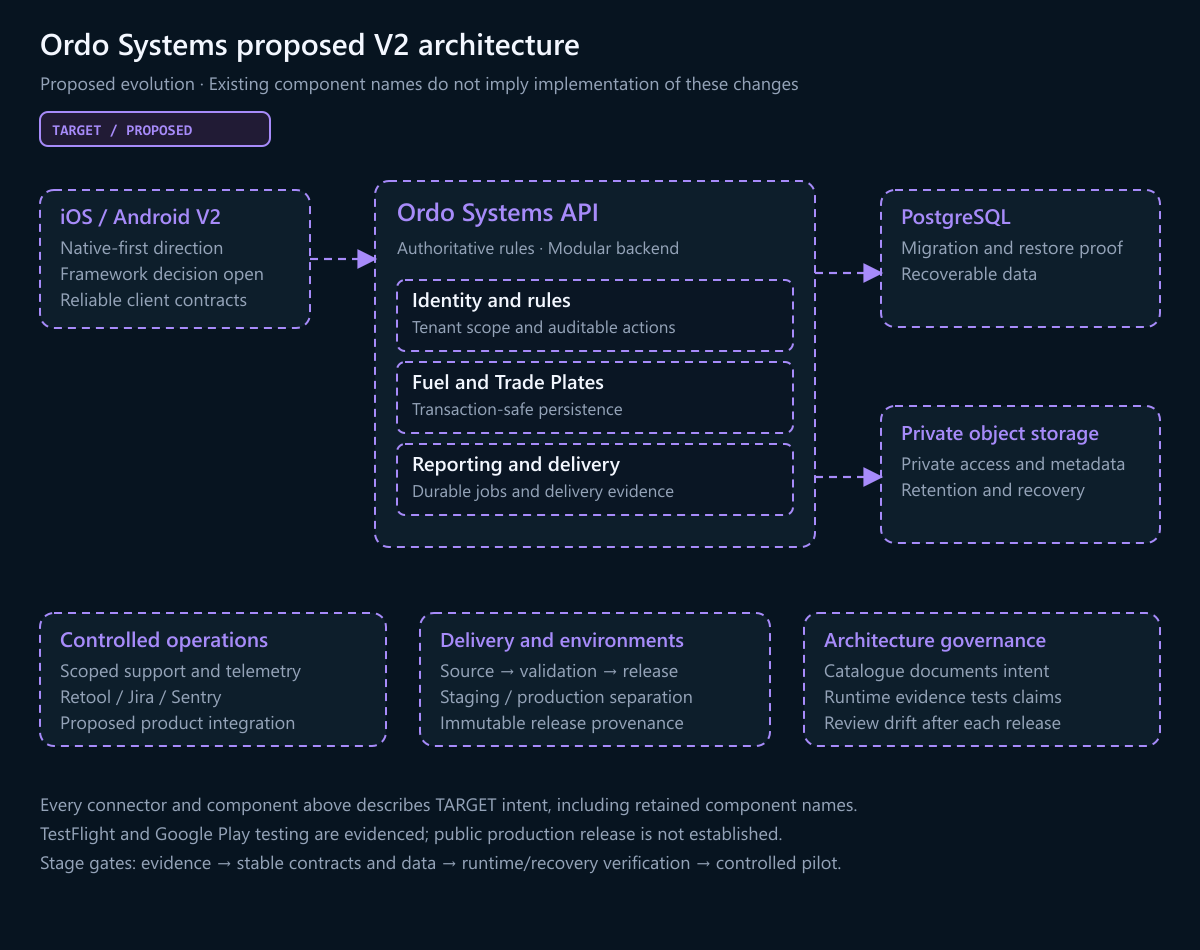Click the 'Stage gates' footnote line

click(x=441, y=863)
